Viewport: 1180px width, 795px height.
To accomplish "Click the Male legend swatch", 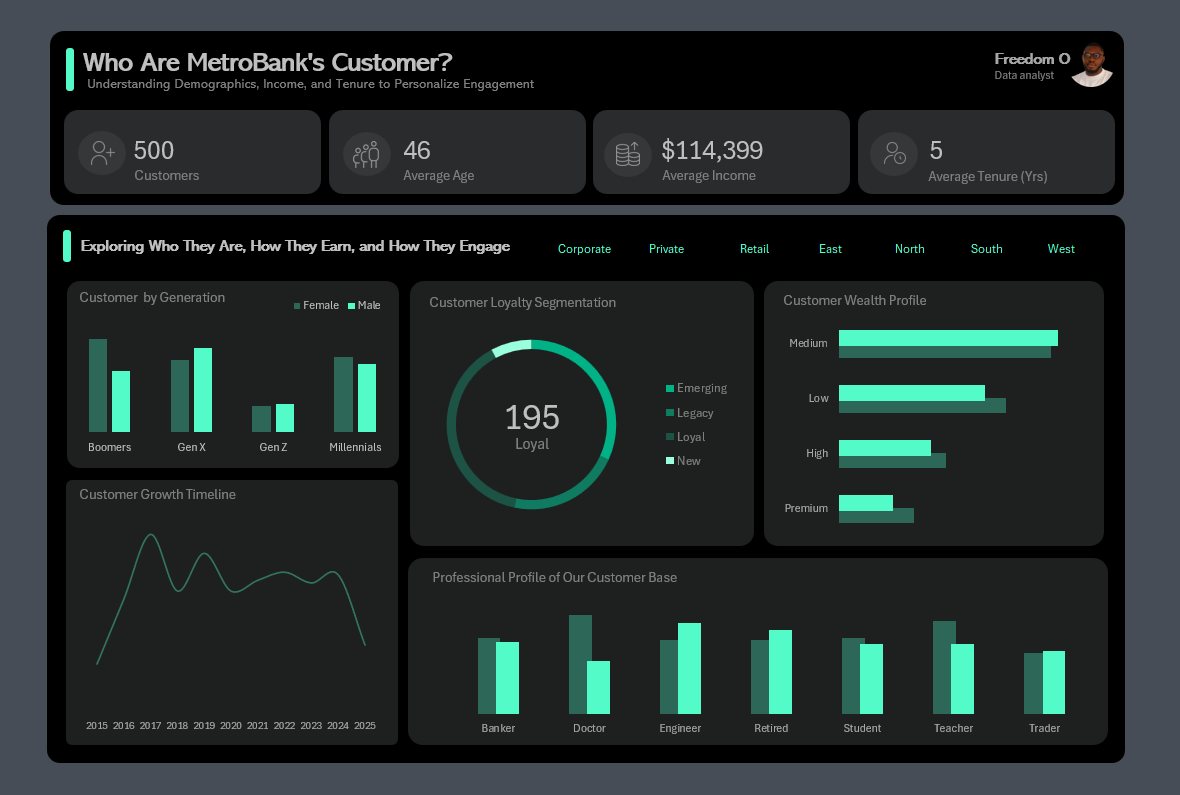I will coord(351,306).
